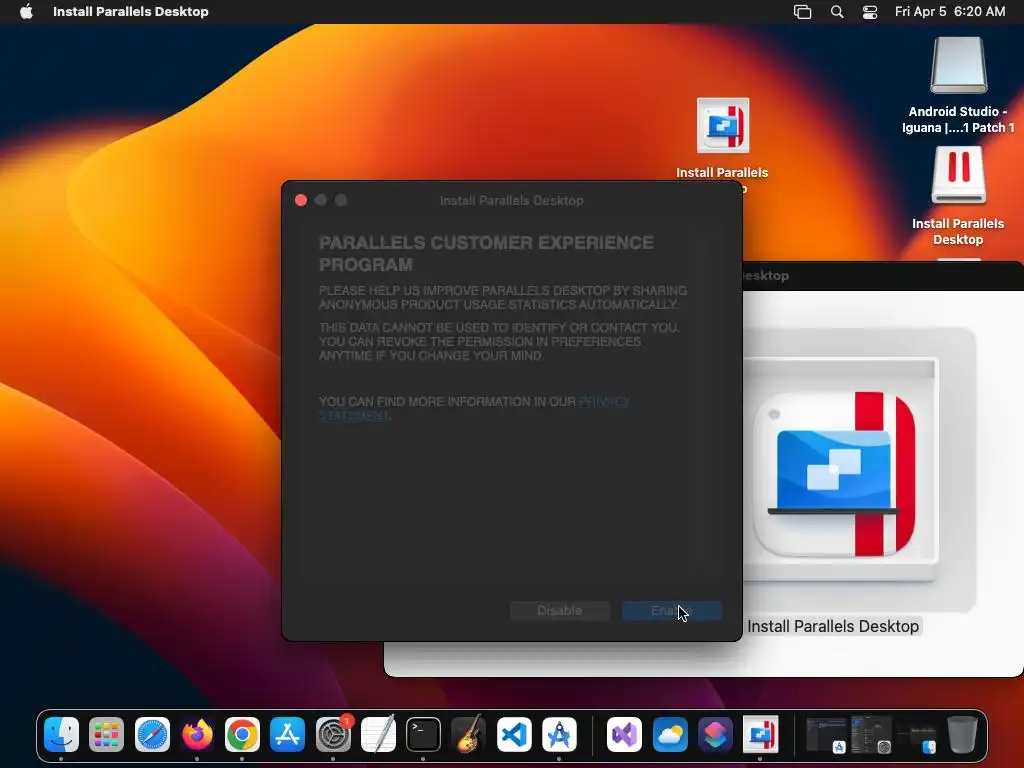Open the Trash in the dock
The width and height of the screenshot is (1024, 768).
pyautogui.click(x=962, y=735)
